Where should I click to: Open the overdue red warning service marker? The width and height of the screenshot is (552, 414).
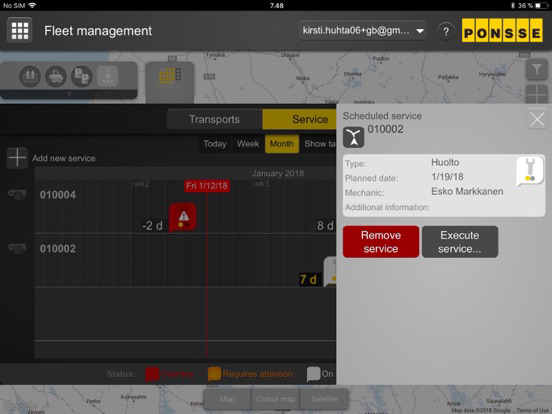coord(183,217)
